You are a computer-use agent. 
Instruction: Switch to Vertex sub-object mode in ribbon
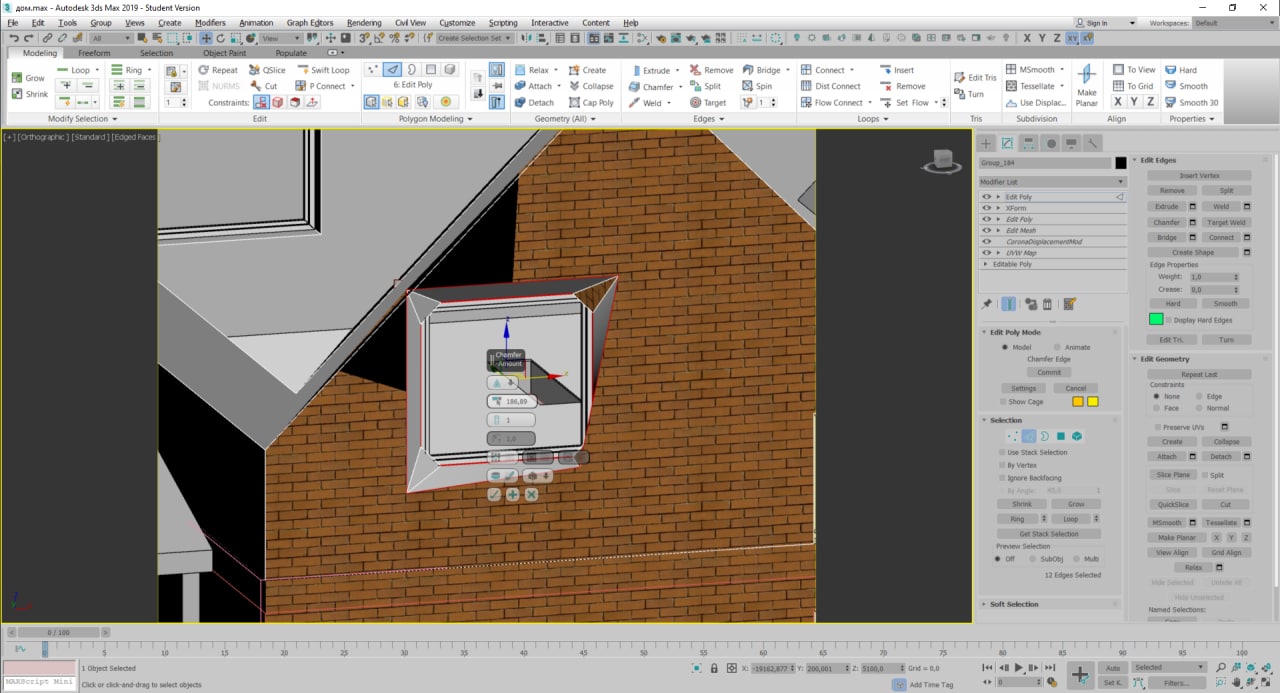pyautogui.click(x=373, y=70)
